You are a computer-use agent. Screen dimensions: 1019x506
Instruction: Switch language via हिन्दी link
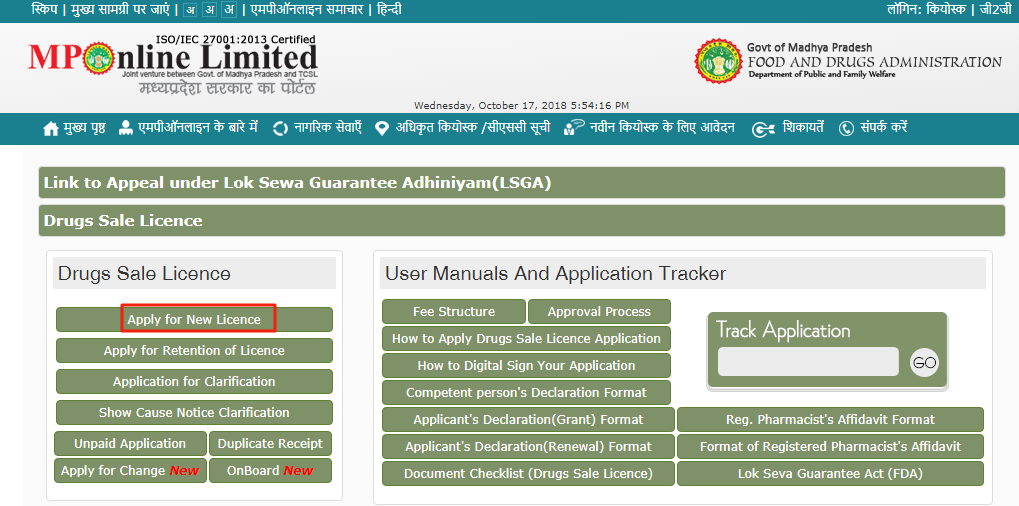tap(389, 10)
